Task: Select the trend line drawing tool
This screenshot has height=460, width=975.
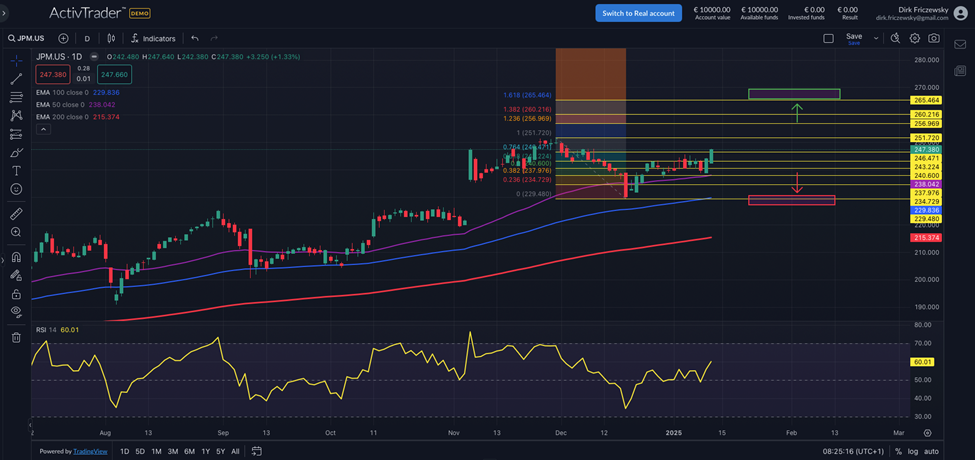Action: click(x=16, y=79)
